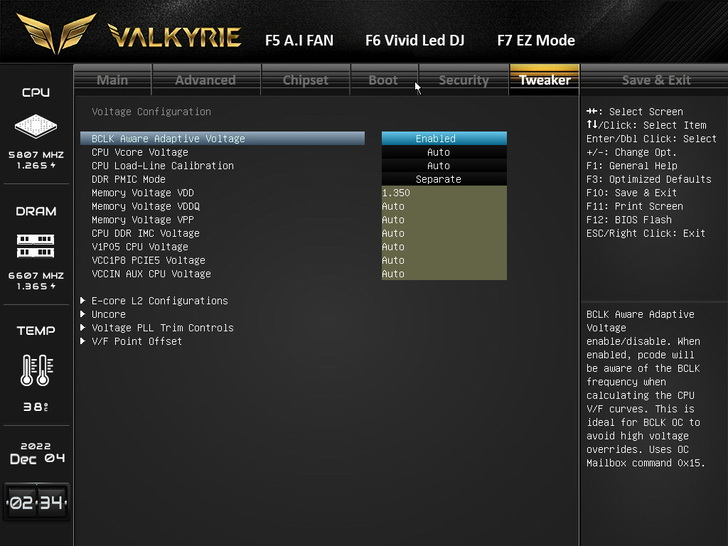Edit CPU DDR IMC Voltage field
The image size is (728, 546).
coord(444,233)
